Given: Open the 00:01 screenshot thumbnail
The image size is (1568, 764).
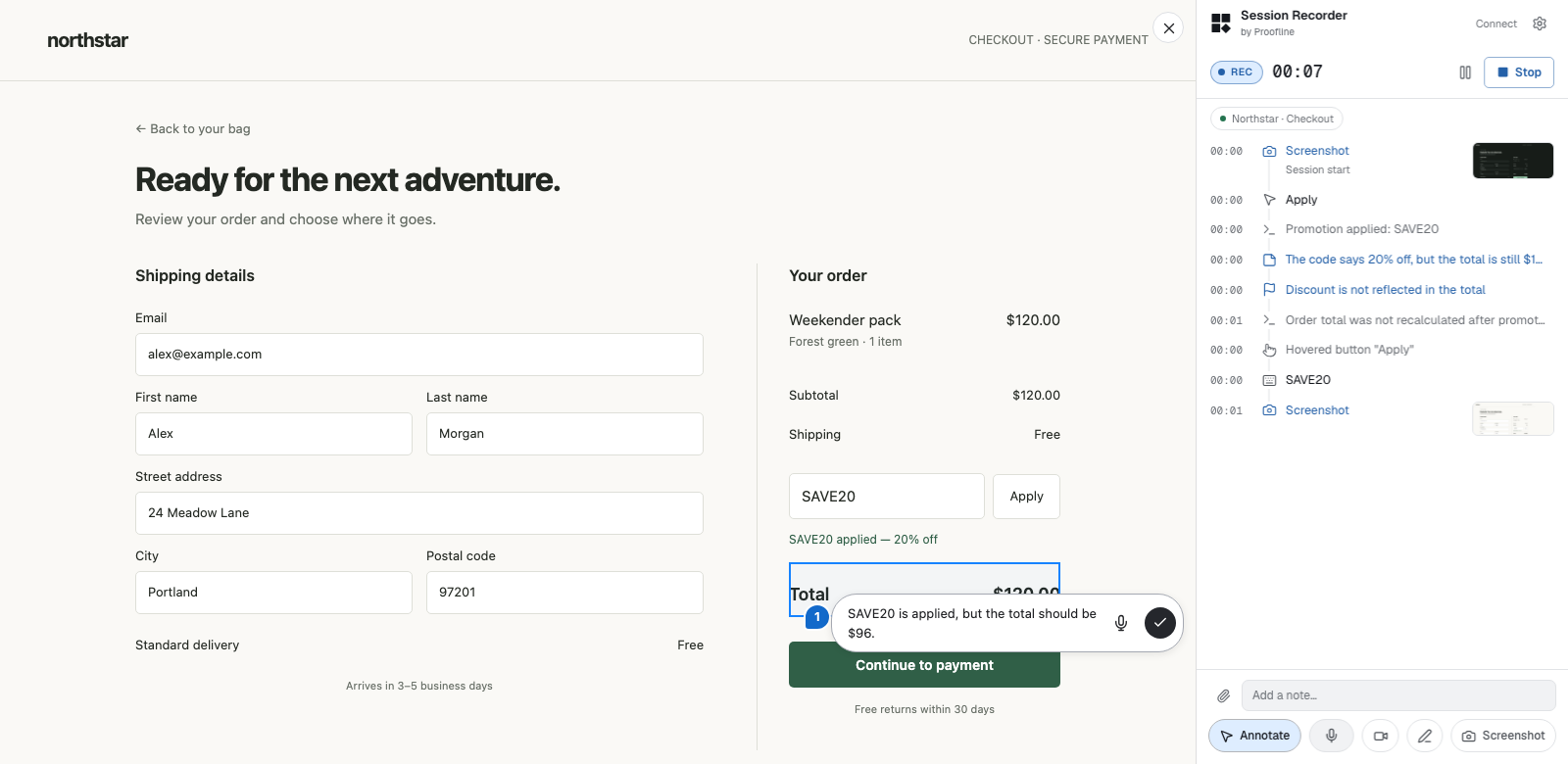Looking at the screenshot, I should point(1513,418).
